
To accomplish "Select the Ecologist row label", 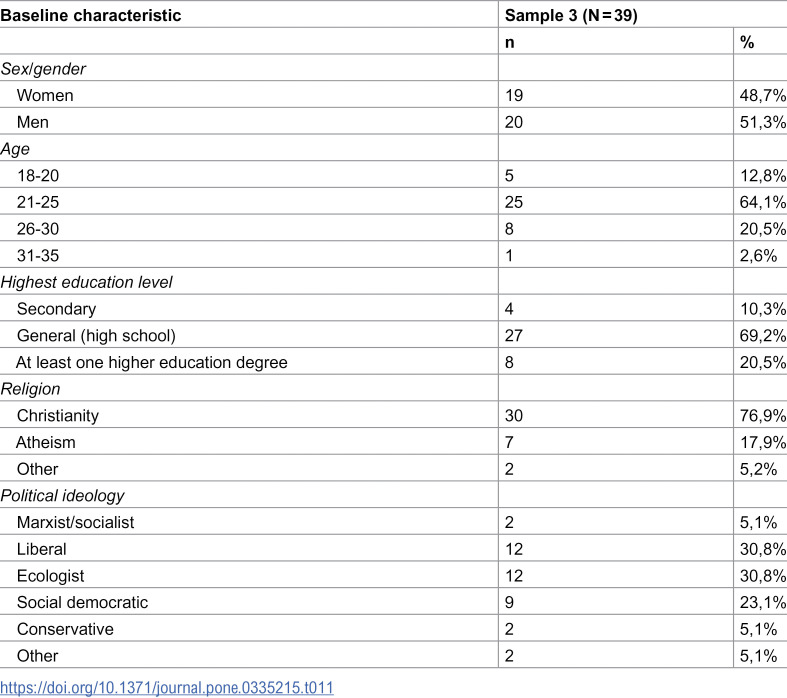I will [50, 576].
